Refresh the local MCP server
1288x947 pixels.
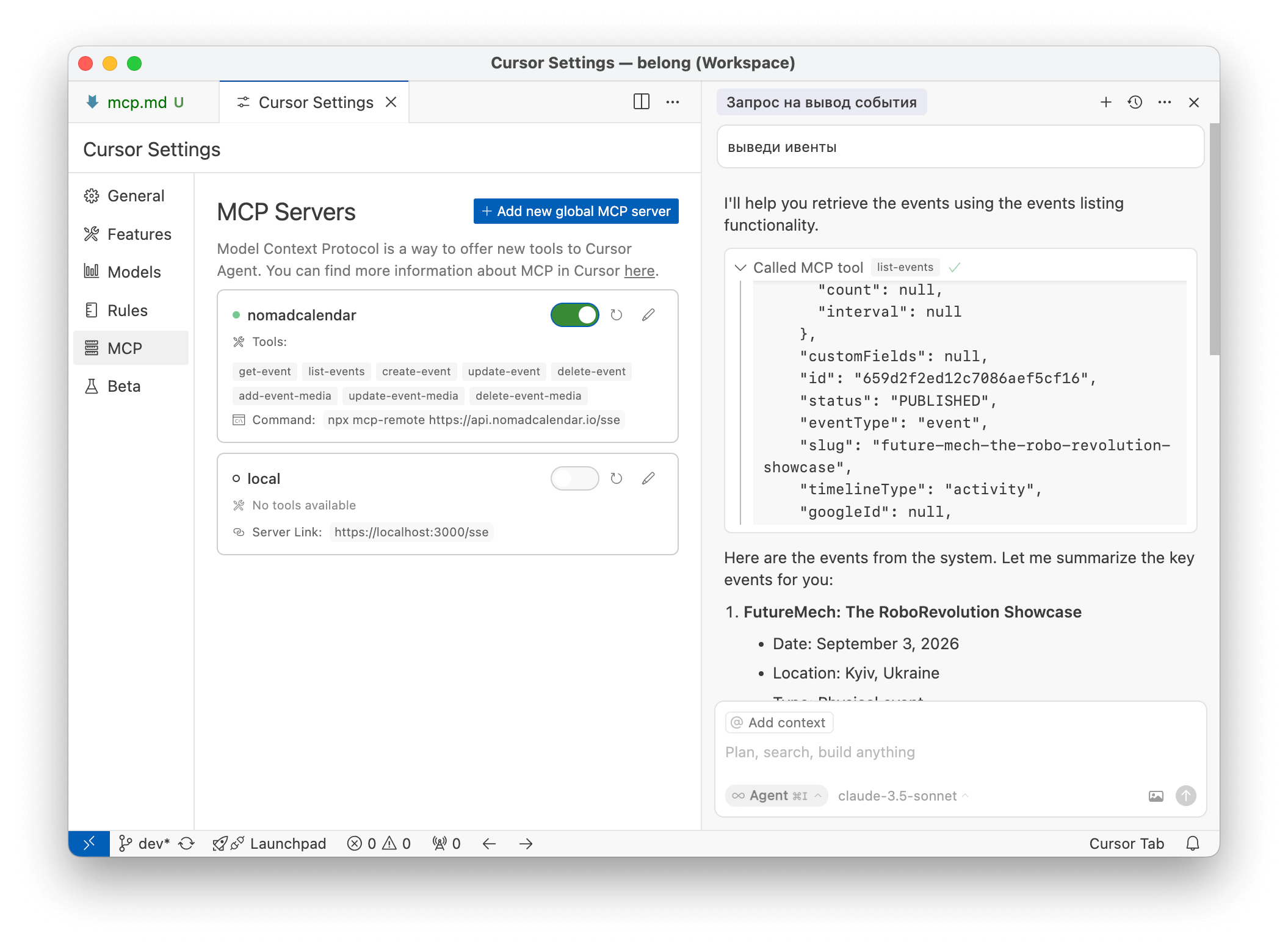[617, 478]
